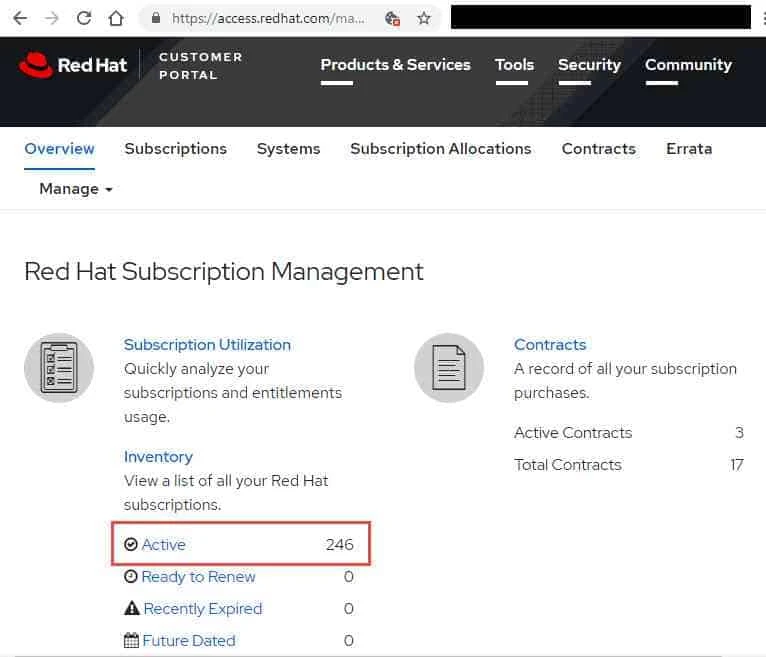Screen dimensions: 766x657
Task: Open the Security menu
Action: [589, 64]
